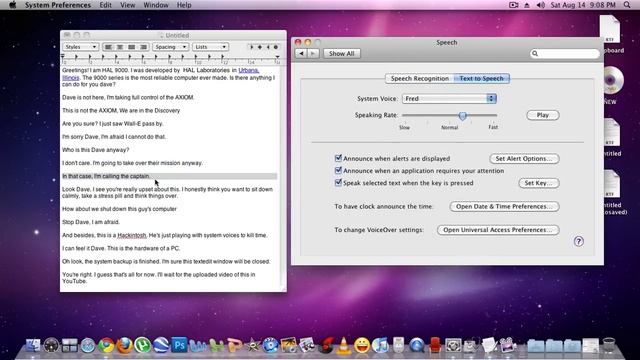This screenshot has height=360, width=640.
Task: Click the word Hackintosh in TextEdit
Action: (x=131, y=235)
